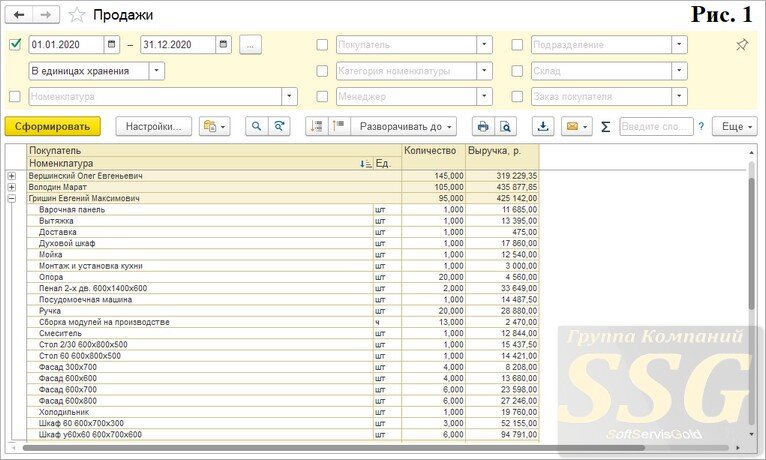Click the 'Сборка модулей на производстве' row
Image resolution: width=766 pixels, height=460 pixels.
(x=283, y=322)
